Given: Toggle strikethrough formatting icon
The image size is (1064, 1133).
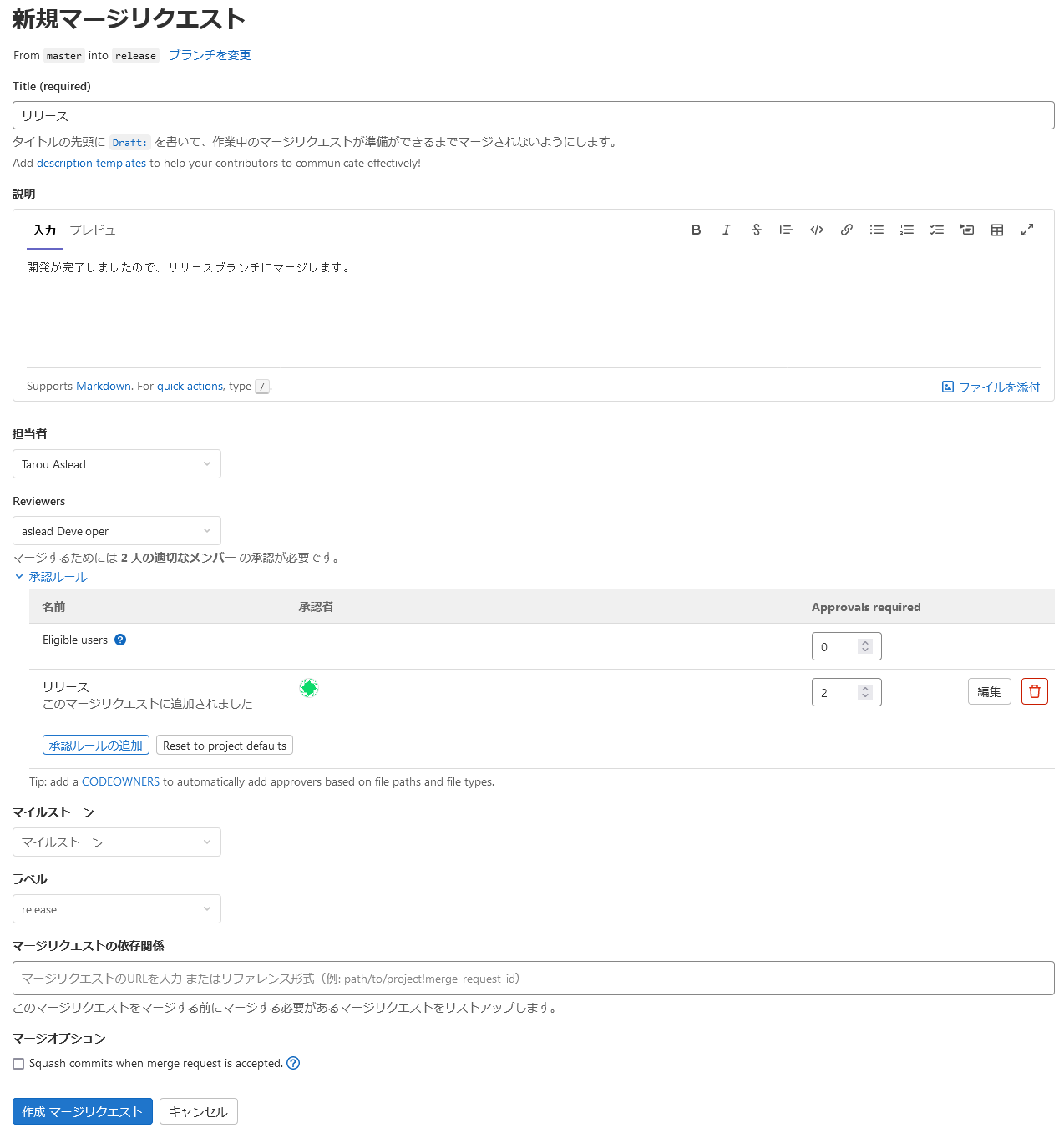Looking at the screenshot, I should pos(756,230).
